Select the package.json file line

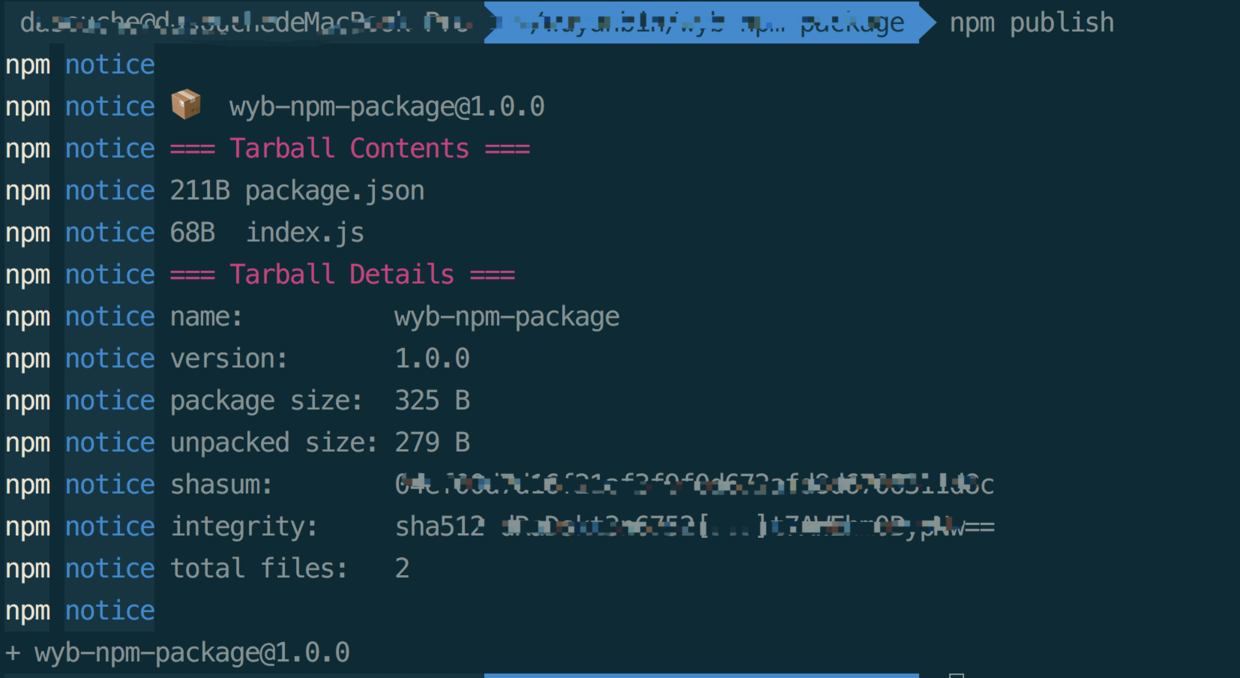297,191
